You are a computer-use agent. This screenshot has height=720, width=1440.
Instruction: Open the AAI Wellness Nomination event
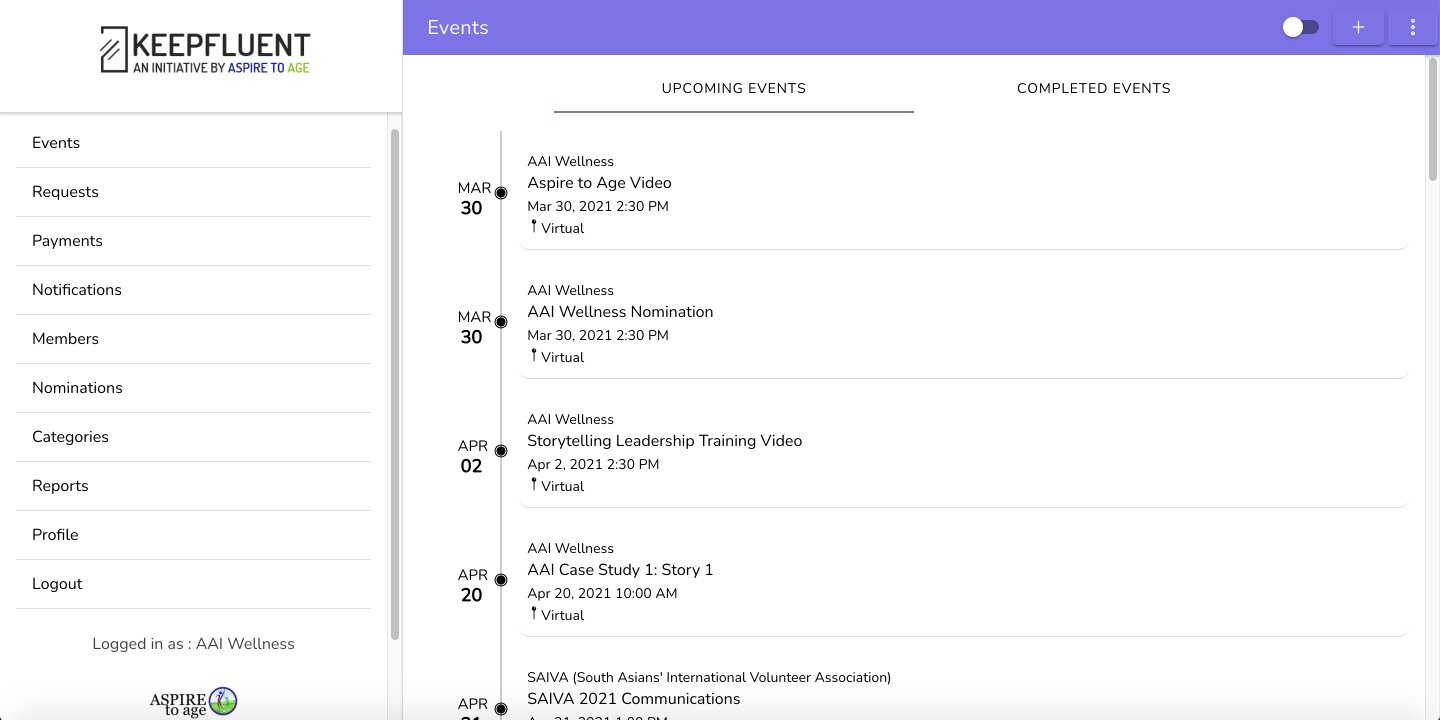(963, 323)
